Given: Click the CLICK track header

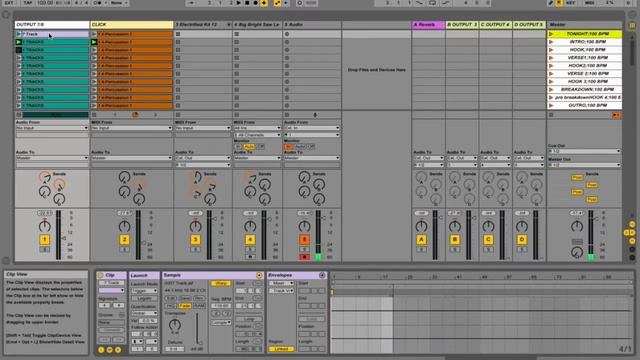Looking at the screenshot, I should coord(132,25).
